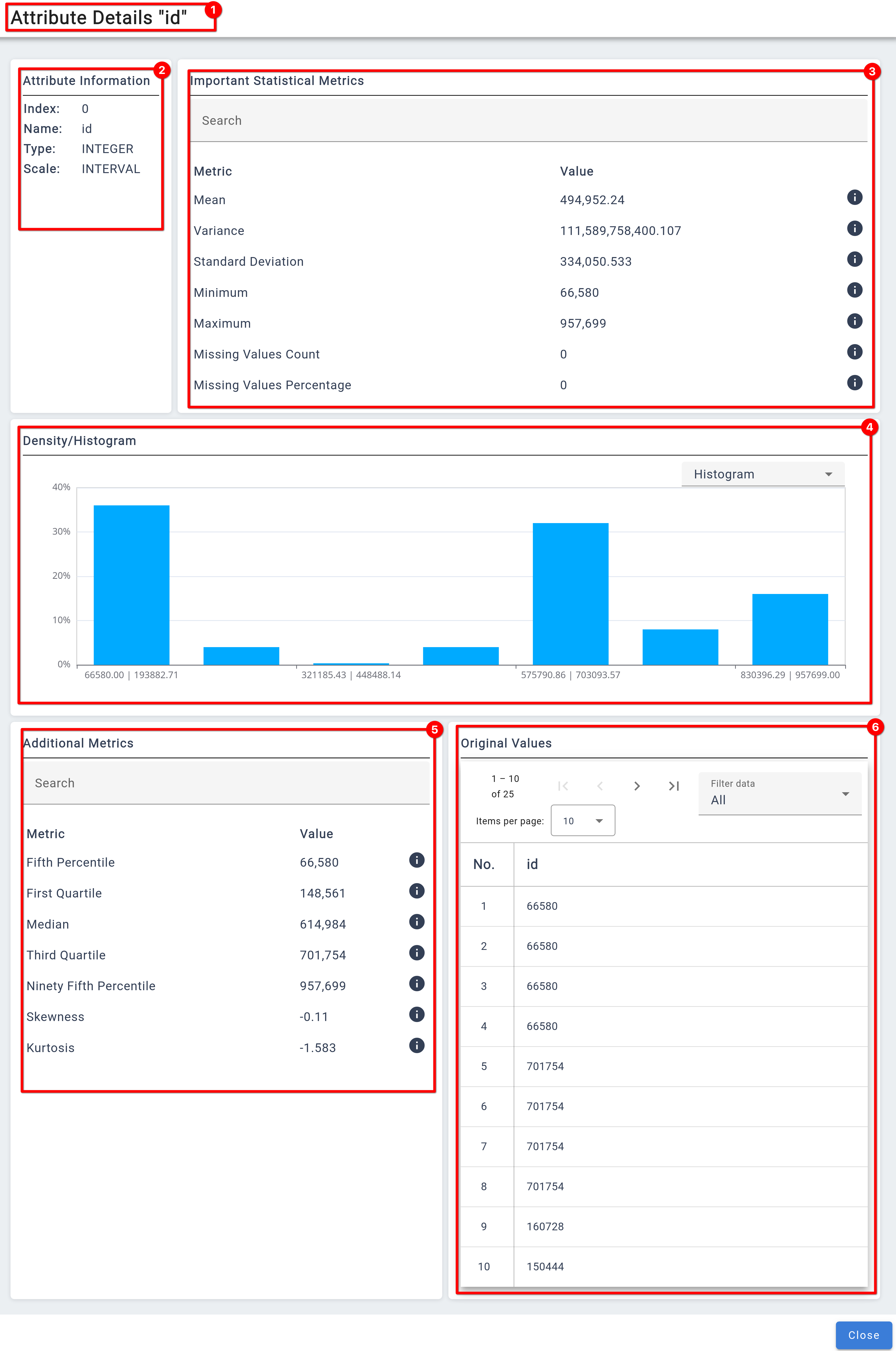Show info about the Median

[417, 922]
